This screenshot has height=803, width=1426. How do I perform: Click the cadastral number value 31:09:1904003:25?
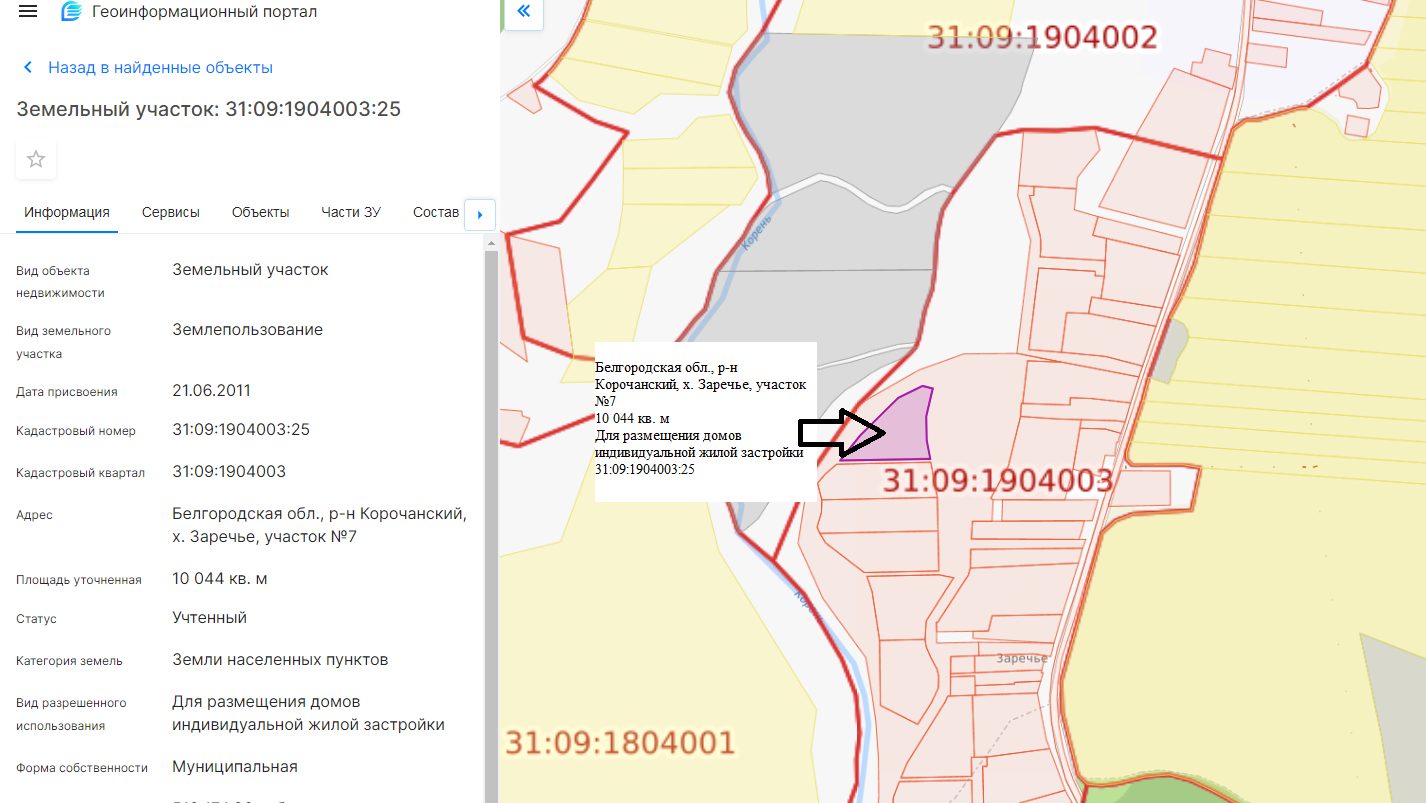pyautogui.click(x=241, y=430)
